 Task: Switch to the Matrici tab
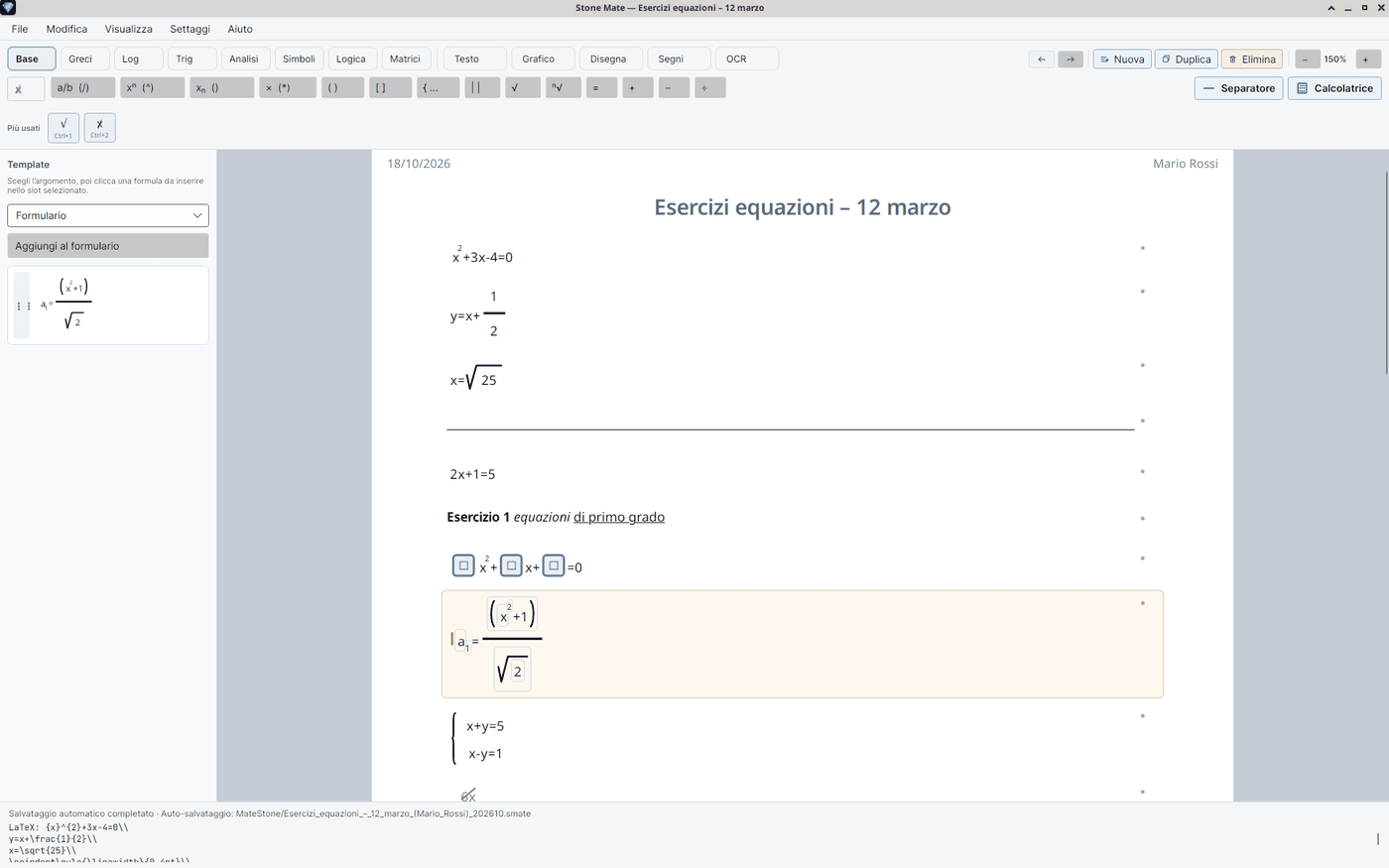pos(407,59)
